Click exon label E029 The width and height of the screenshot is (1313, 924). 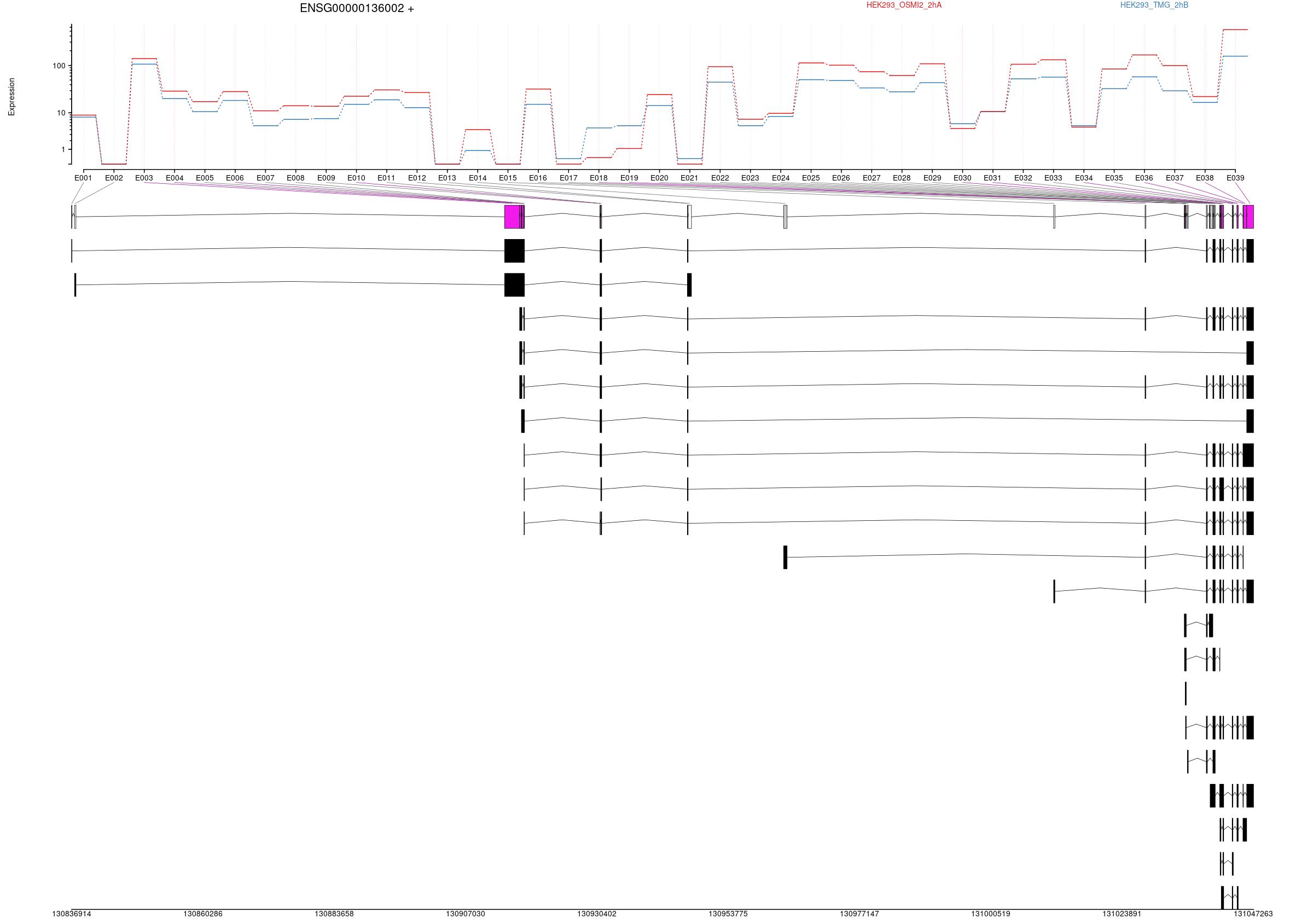[x=932, y=178]
